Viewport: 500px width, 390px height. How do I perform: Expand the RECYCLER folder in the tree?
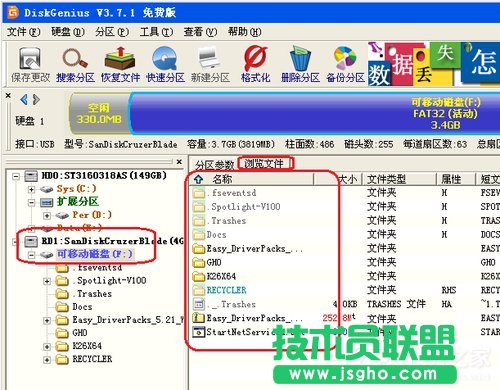click(47, 359)
